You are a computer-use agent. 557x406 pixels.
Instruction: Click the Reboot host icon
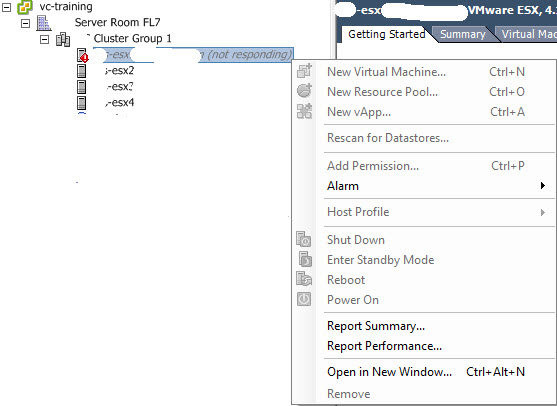tap(304, 279)
